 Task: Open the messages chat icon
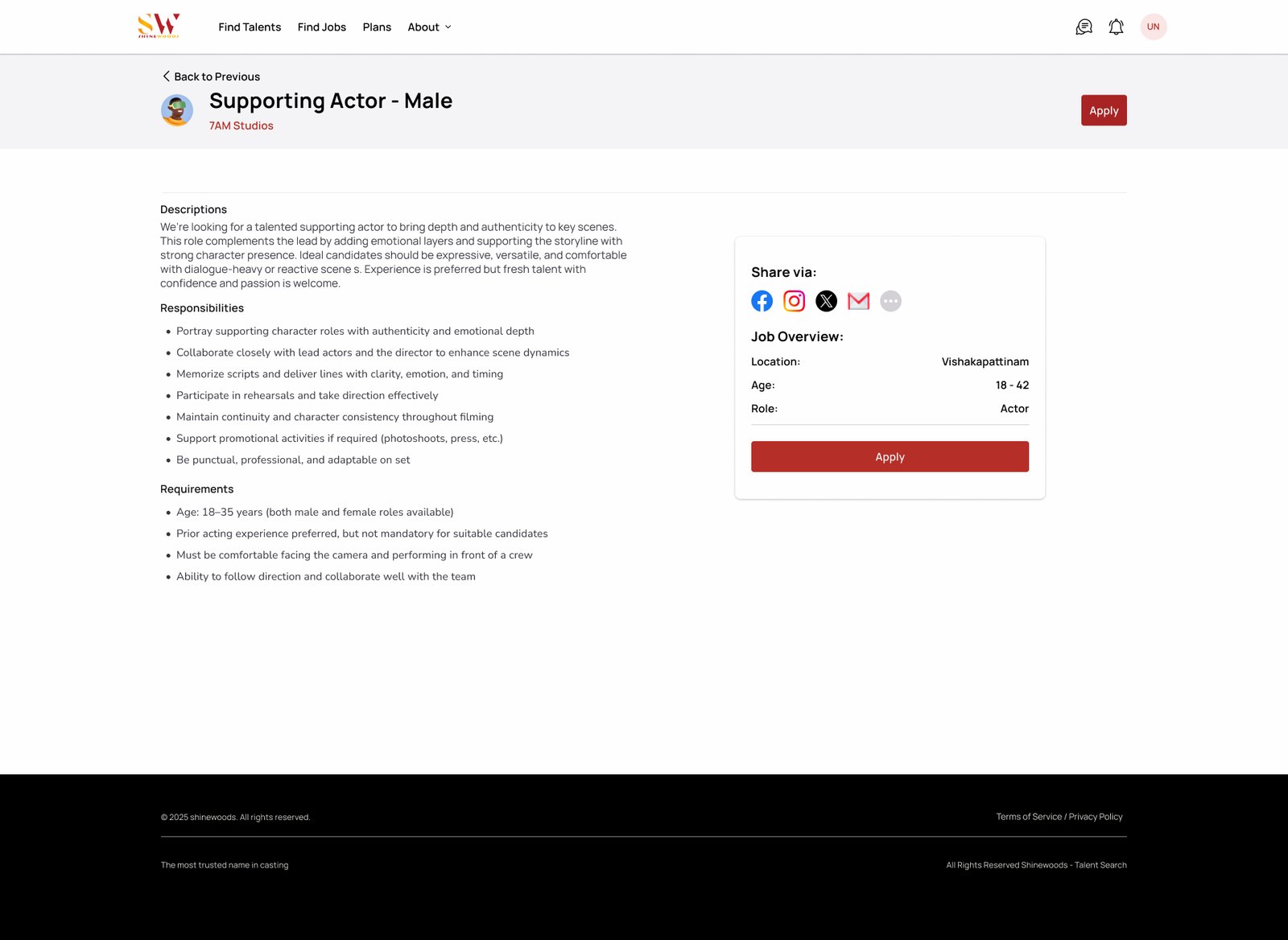pyautogui.click(x=1084, y=27)
